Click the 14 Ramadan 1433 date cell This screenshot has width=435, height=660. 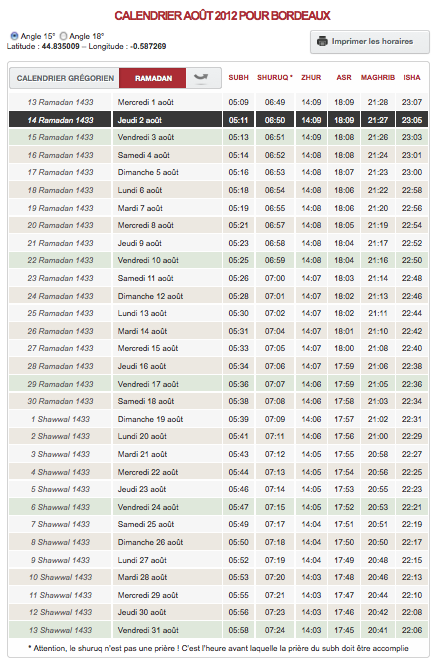60,120
